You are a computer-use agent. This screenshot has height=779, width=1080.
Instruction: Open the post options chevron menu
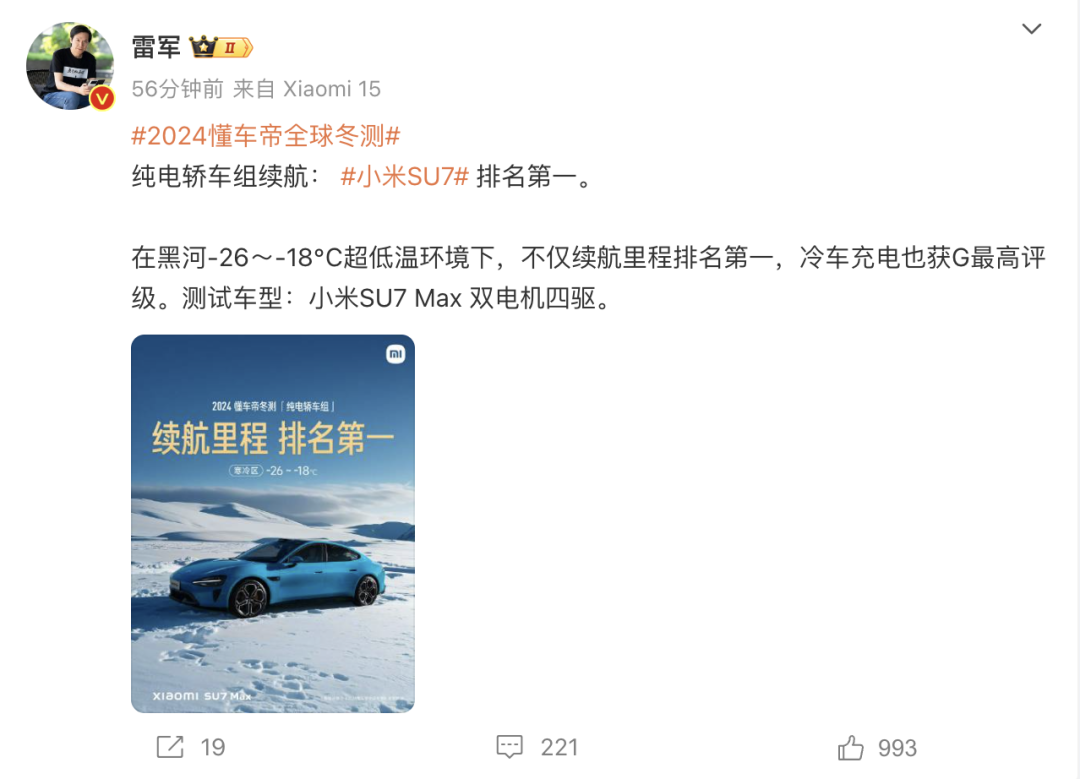(1031, 29)
